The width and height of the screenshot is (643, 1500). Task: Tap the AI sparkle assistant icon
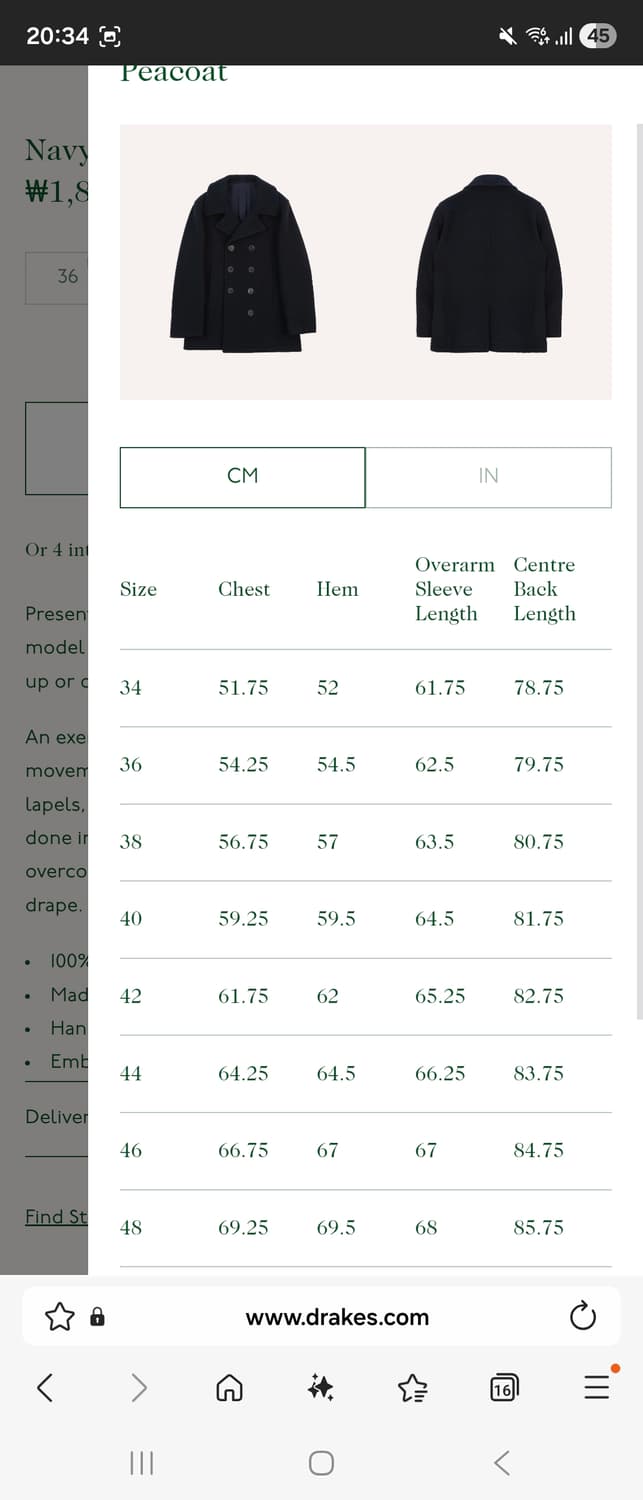click(321, 1387)
